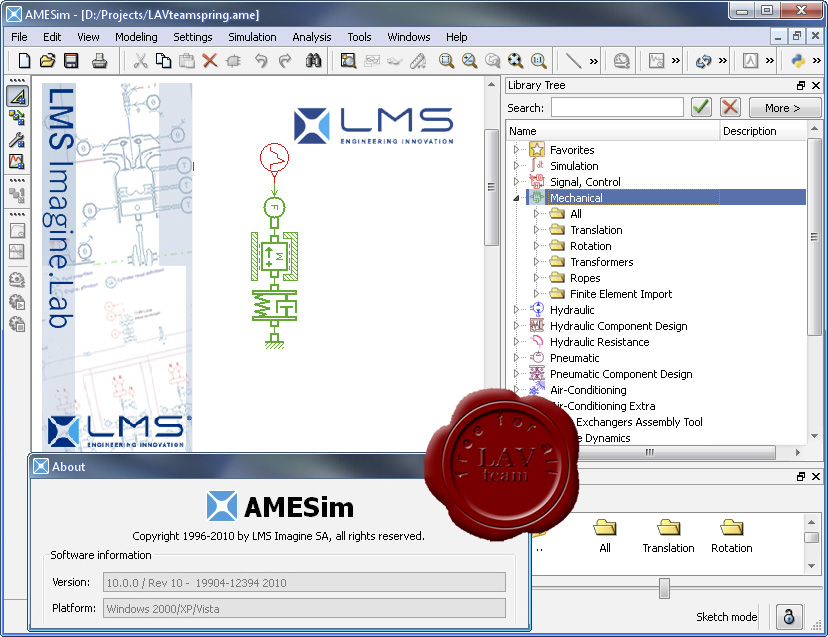Select the spring-damper component in sketch
This screenshot has height=637, width=828.
coord(275,305)
